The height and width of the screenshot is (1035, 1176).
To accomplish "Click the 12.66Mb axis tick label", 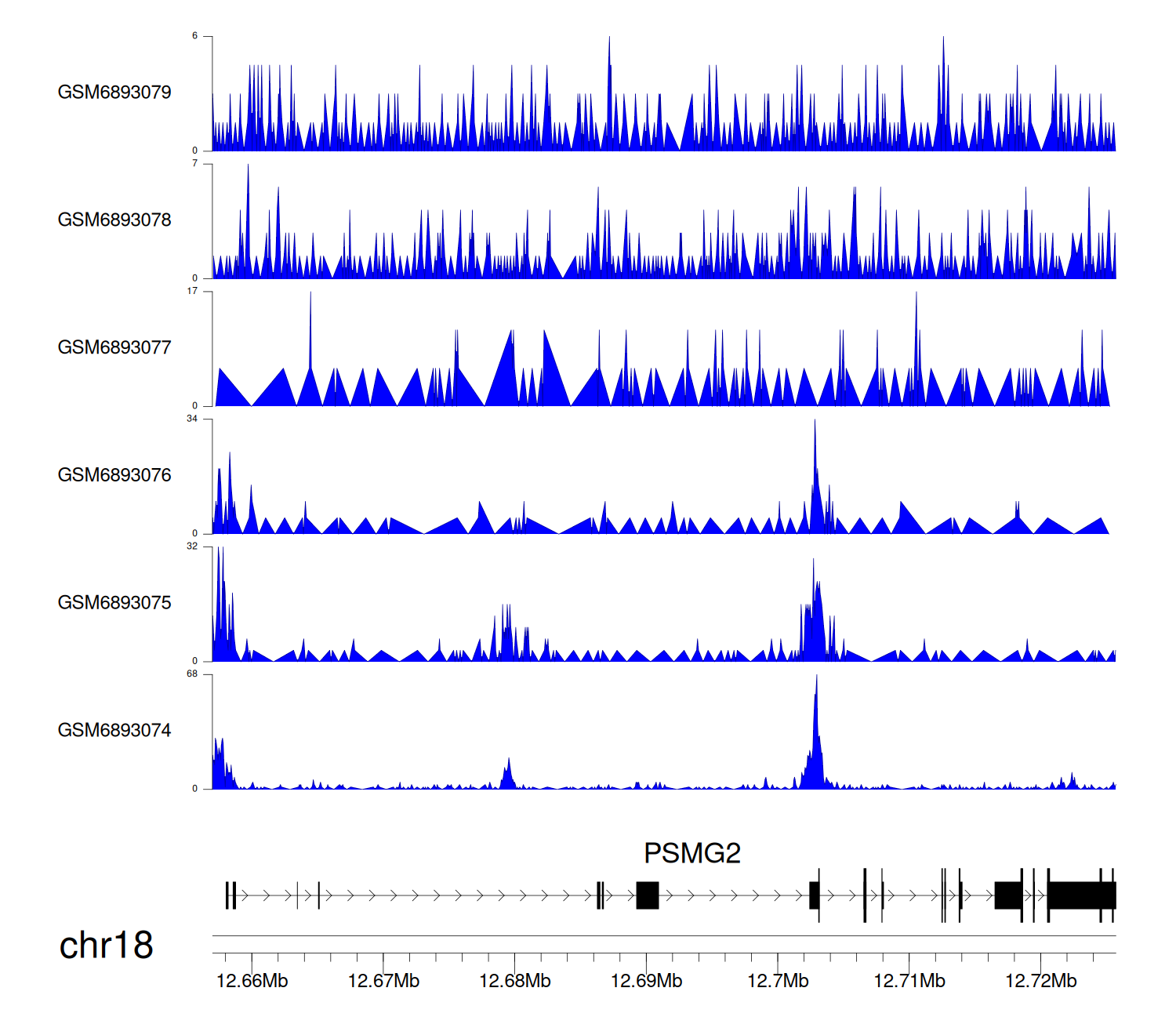I will tap(252, 981).
